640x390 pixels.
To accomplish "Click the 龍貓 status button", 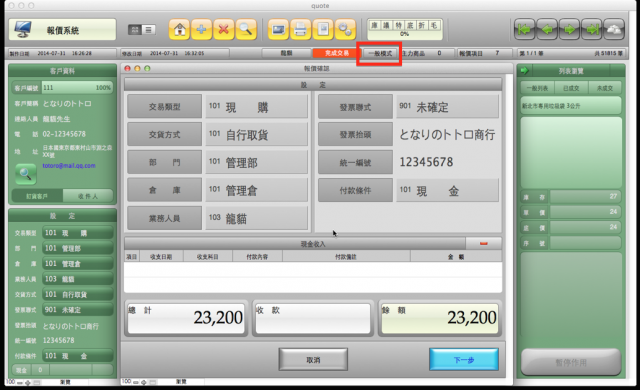I will tap(286, 53).
